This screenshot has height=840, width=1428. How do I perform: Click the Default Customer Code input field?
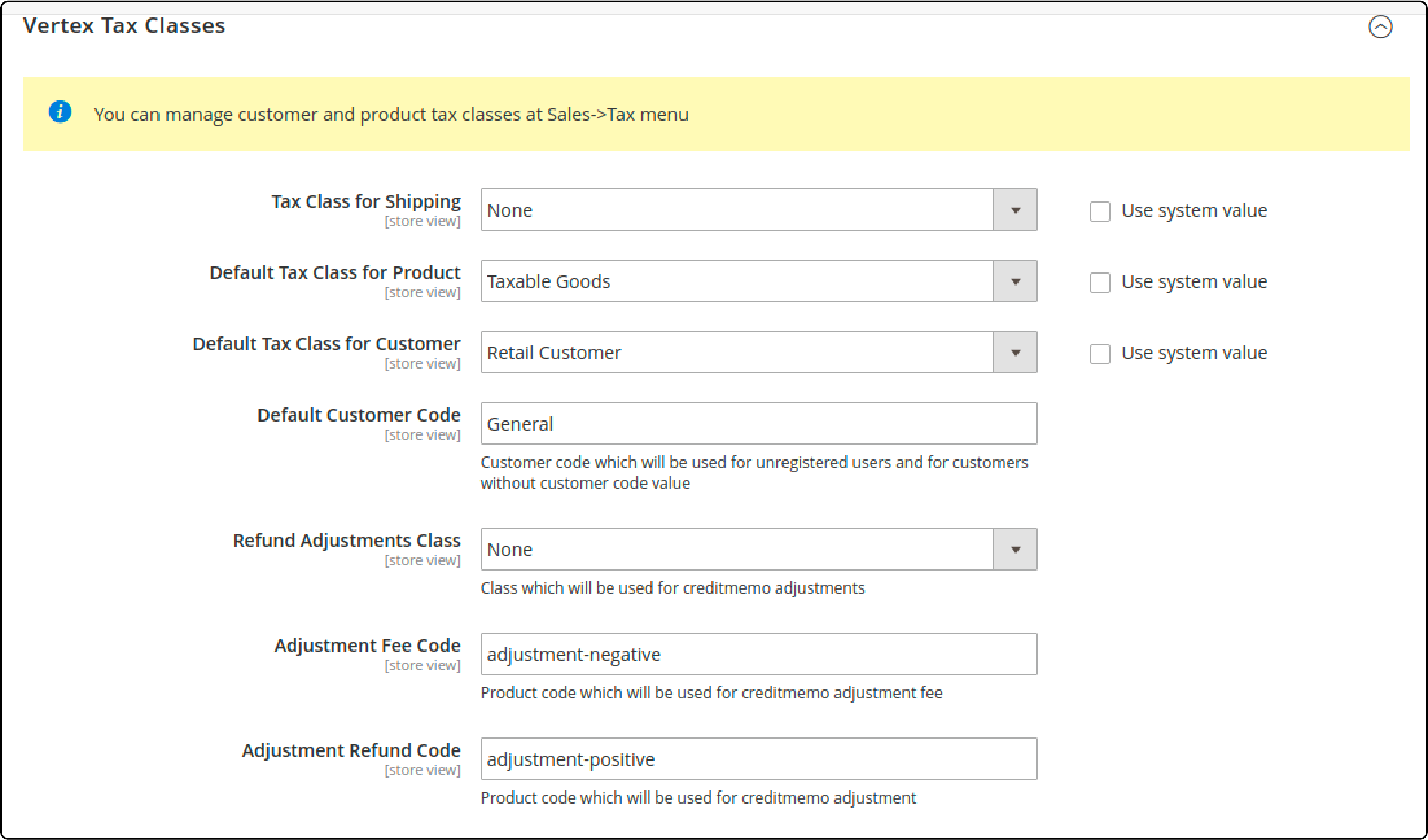coord(759,424)
